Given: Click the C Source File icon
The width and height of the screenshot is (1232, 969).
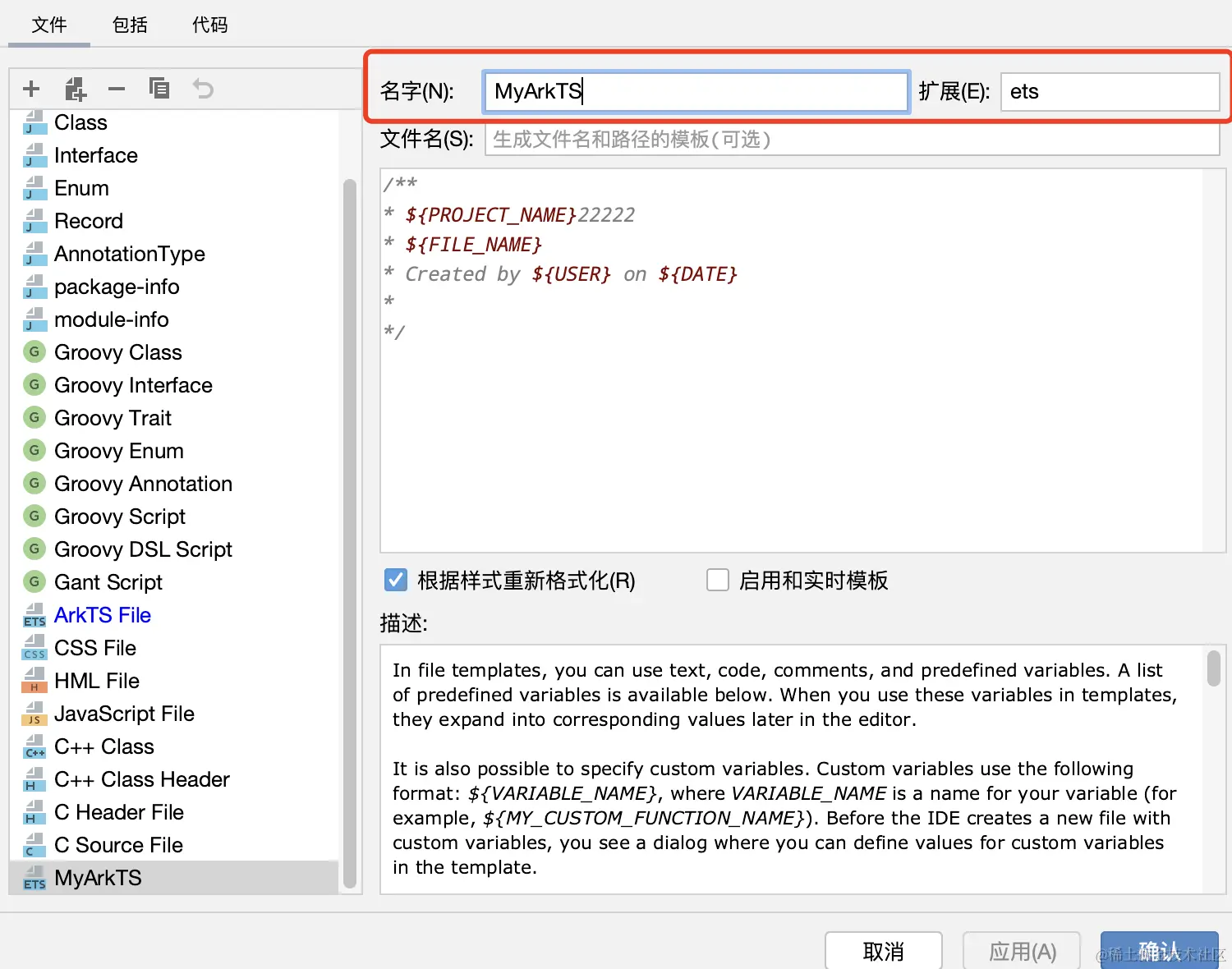Looking at the screenshot, I should pyautogui.click(x=34, y=845).
